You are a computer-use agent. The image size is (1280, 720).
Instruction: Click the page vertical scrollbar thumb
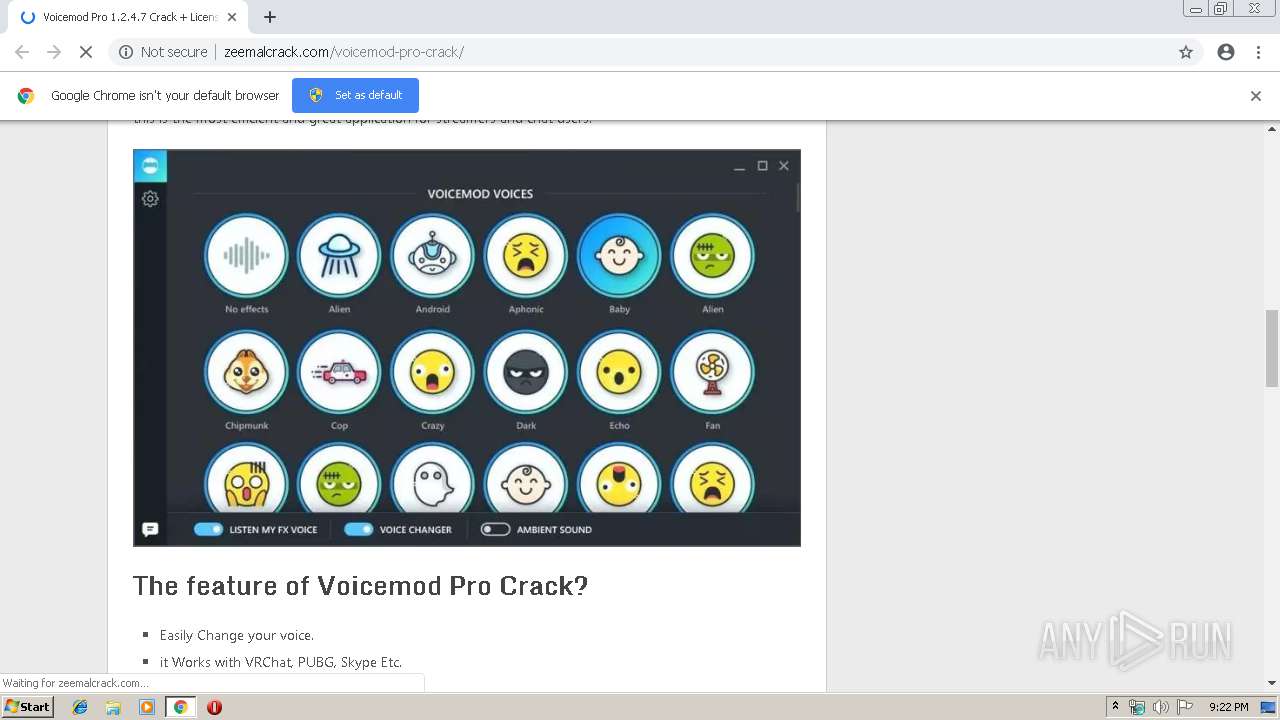[1272, 348]
